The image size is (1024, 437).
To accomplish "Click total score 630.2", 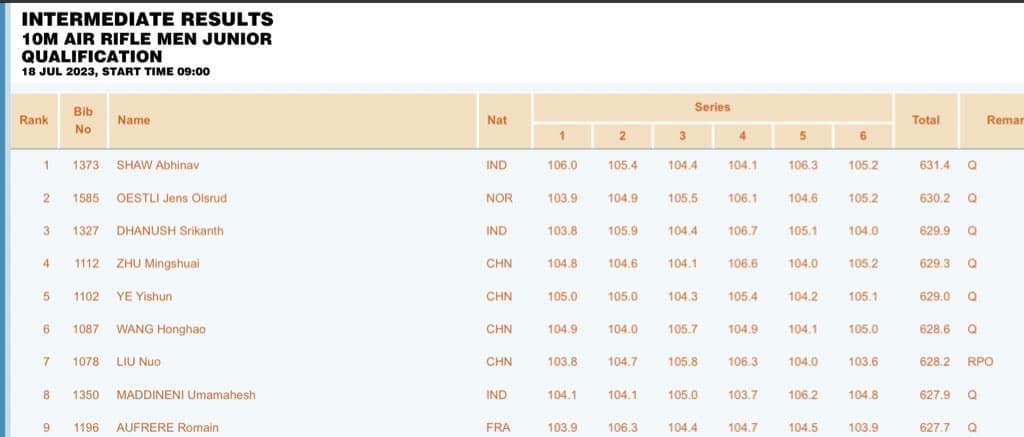I will (x=935, y=198).
